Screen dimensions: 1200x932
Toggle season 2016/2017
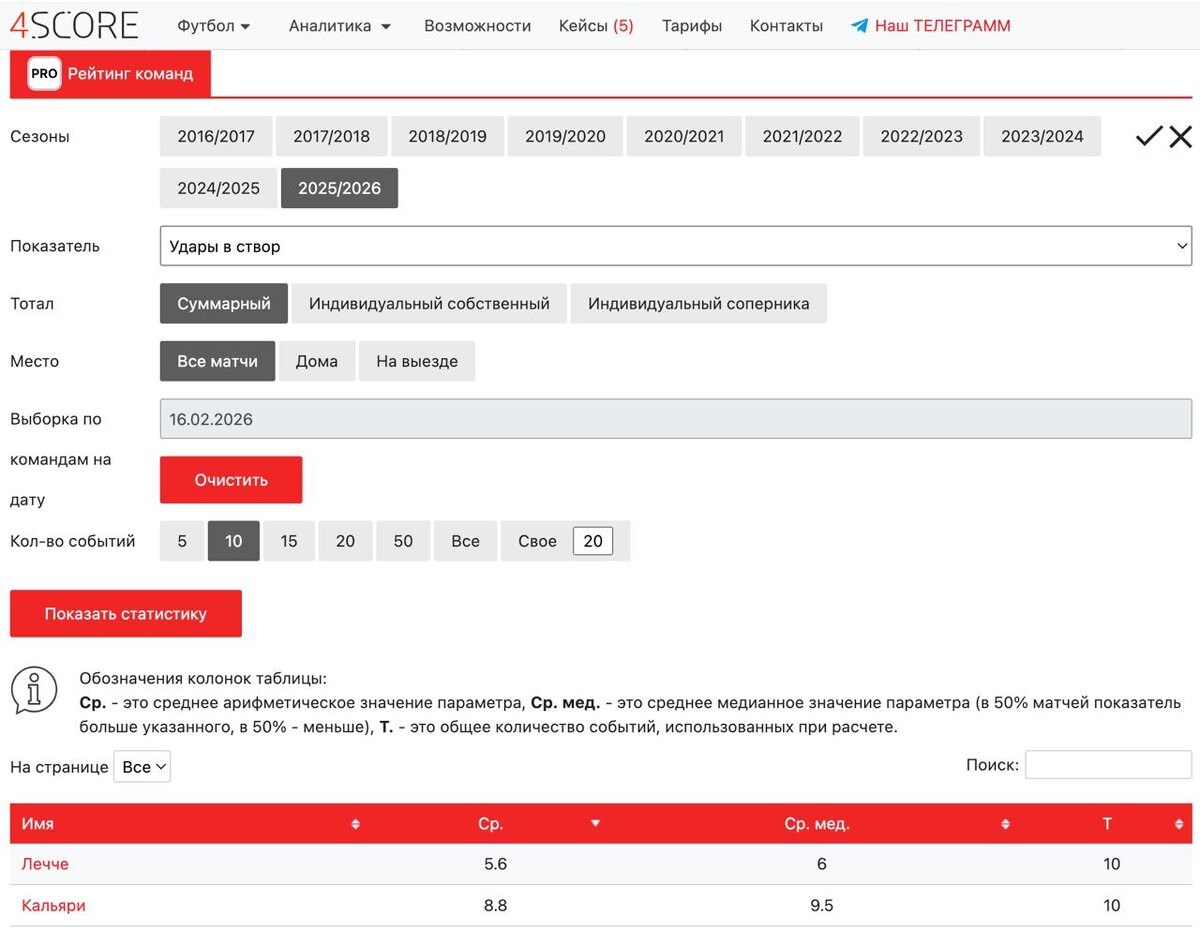(216, 136)
